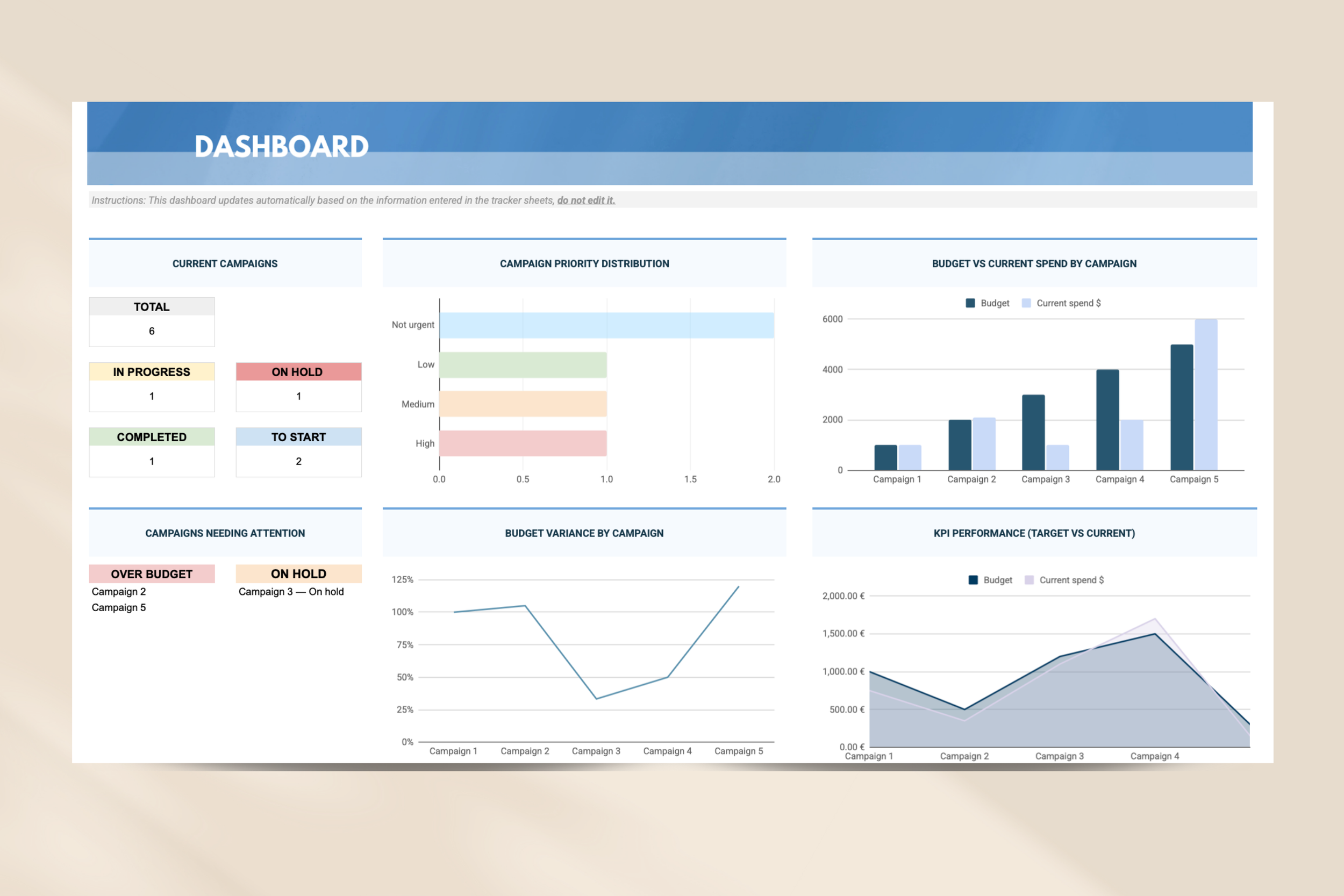Click the KPI PERFORMANCE (TARGET VS CURRENT) header

click(1034, 533)
